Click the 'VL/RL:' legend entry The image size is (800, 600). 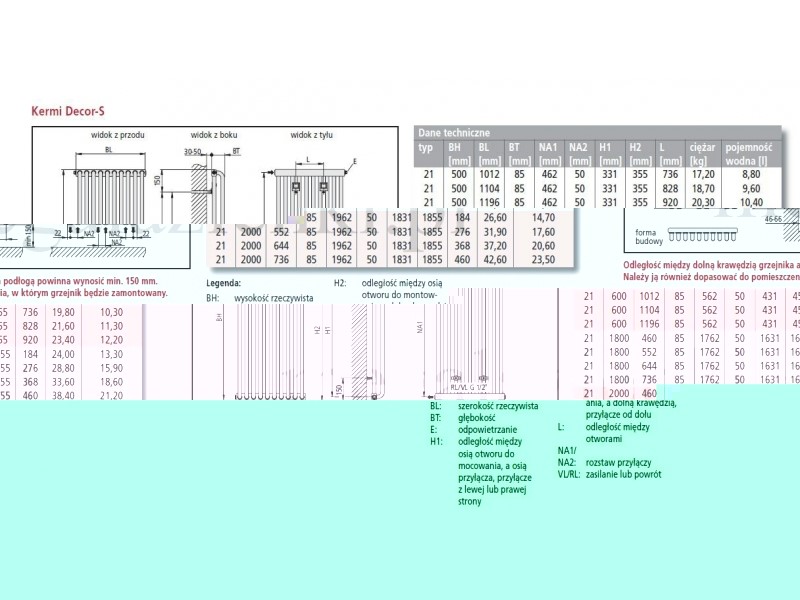pyautogui.click(x=569, y=474)
